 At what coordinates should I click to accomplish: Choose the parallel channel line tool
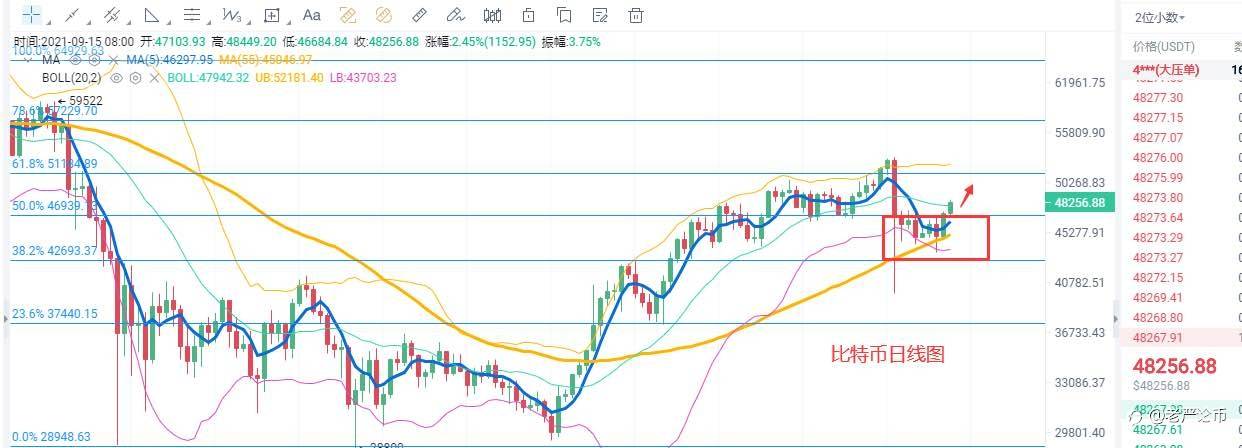(112, 15)
